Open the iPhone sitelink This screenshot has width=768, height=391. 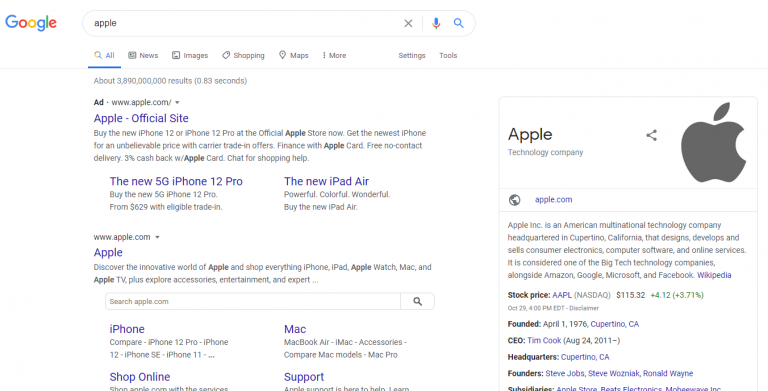127,329
